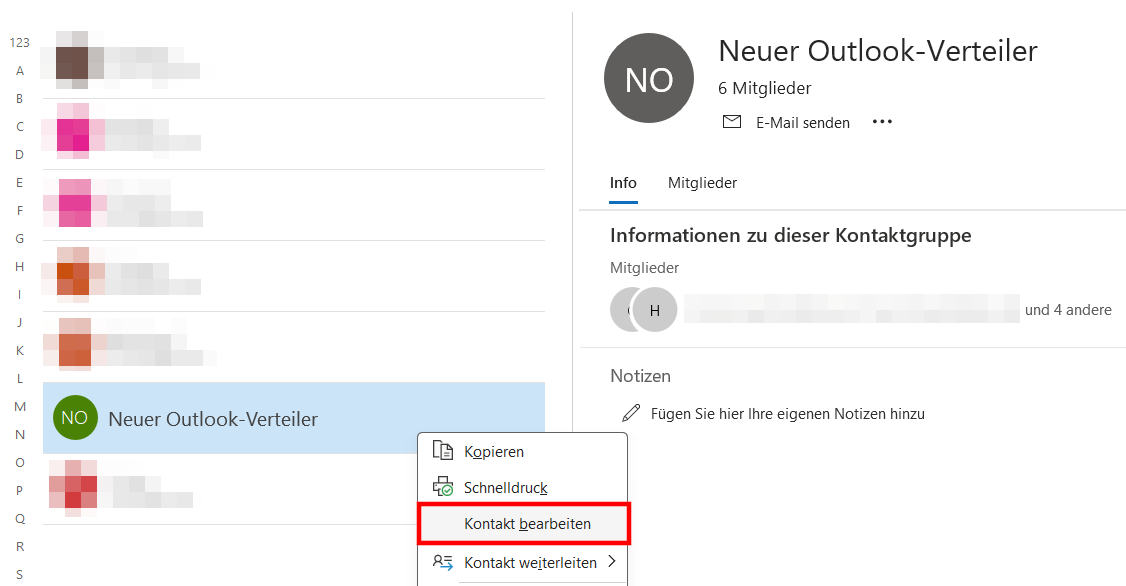Jump to letter F in alphabet index

20,210
